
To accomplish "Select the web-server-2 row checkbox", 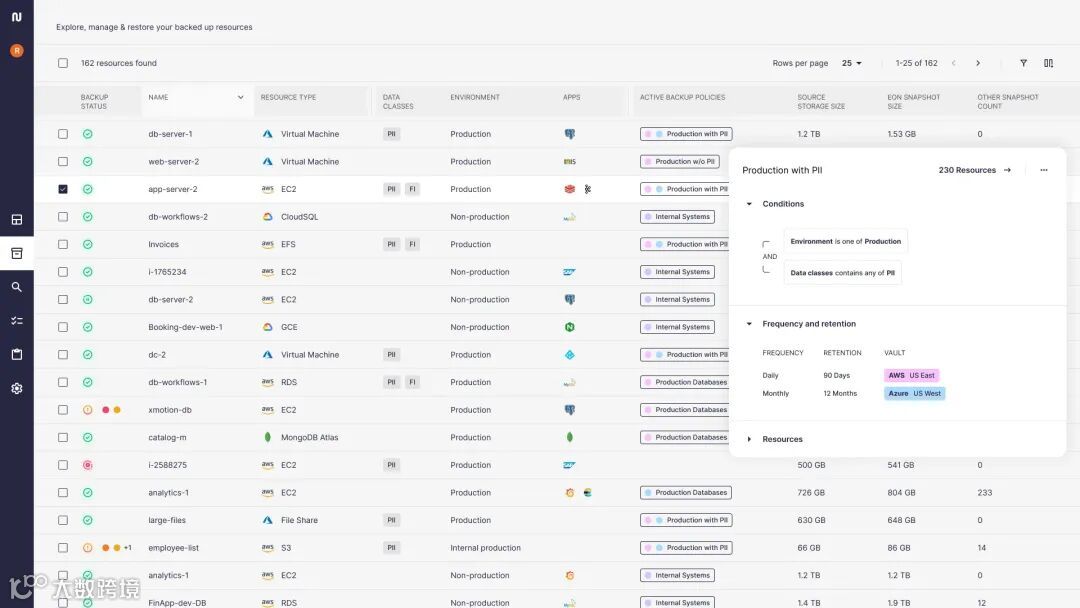I will [63, 162].
